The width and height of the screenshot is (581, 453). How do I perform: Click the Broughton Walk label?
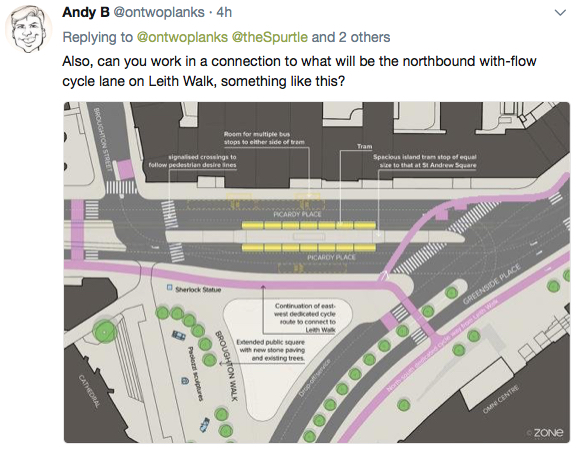coord(225,366)
